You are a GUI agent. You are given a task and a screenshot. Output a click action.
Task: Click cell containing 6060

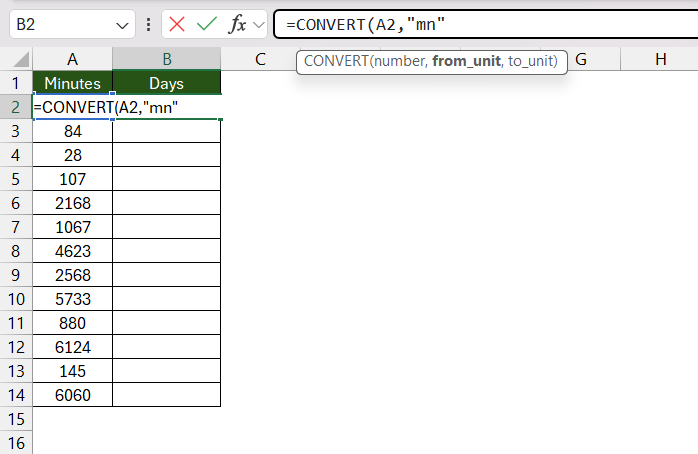[x=73, y=395]
